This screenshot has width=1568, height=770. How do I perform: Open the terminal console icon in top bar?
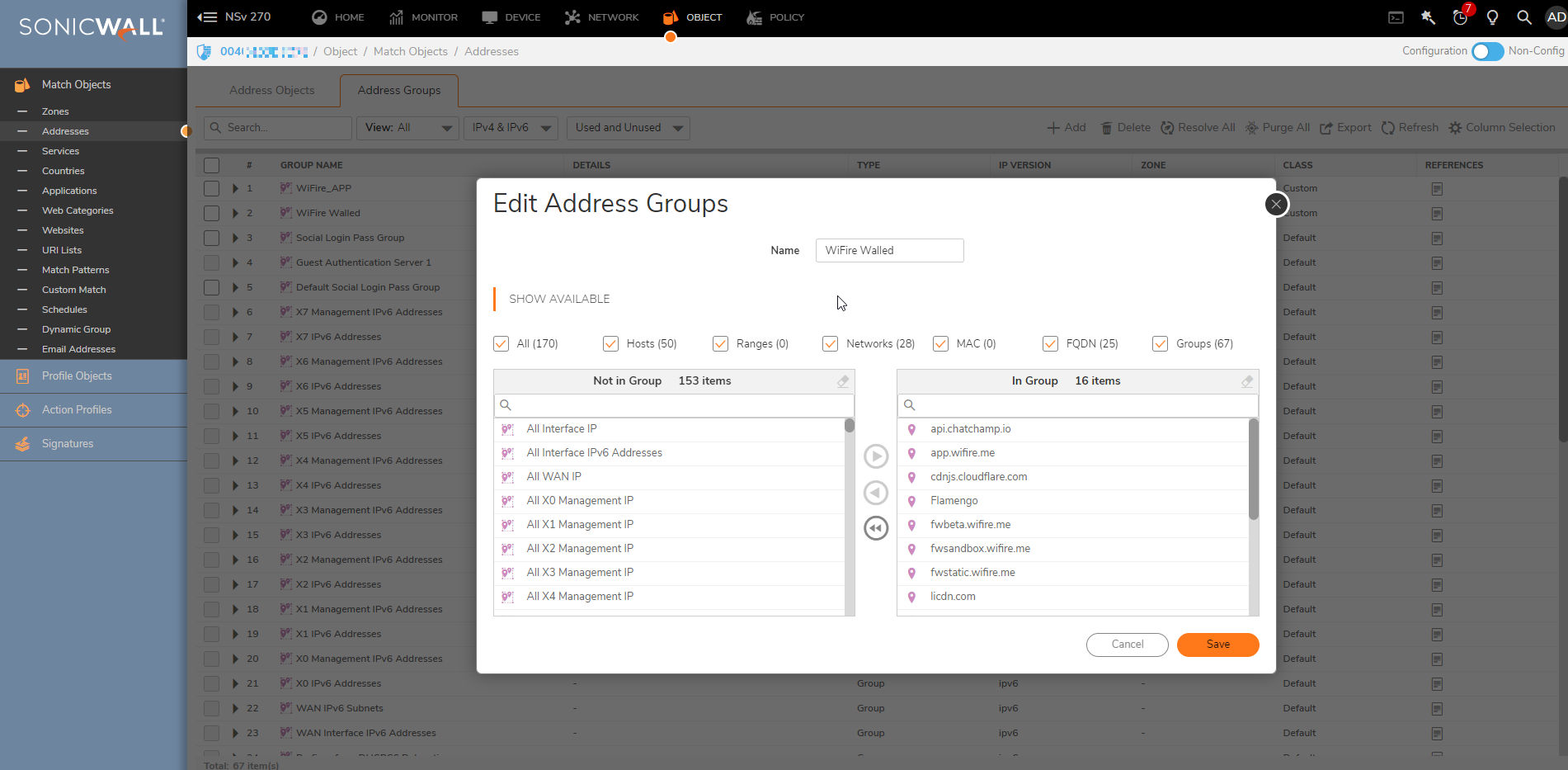pos(1396,17)
